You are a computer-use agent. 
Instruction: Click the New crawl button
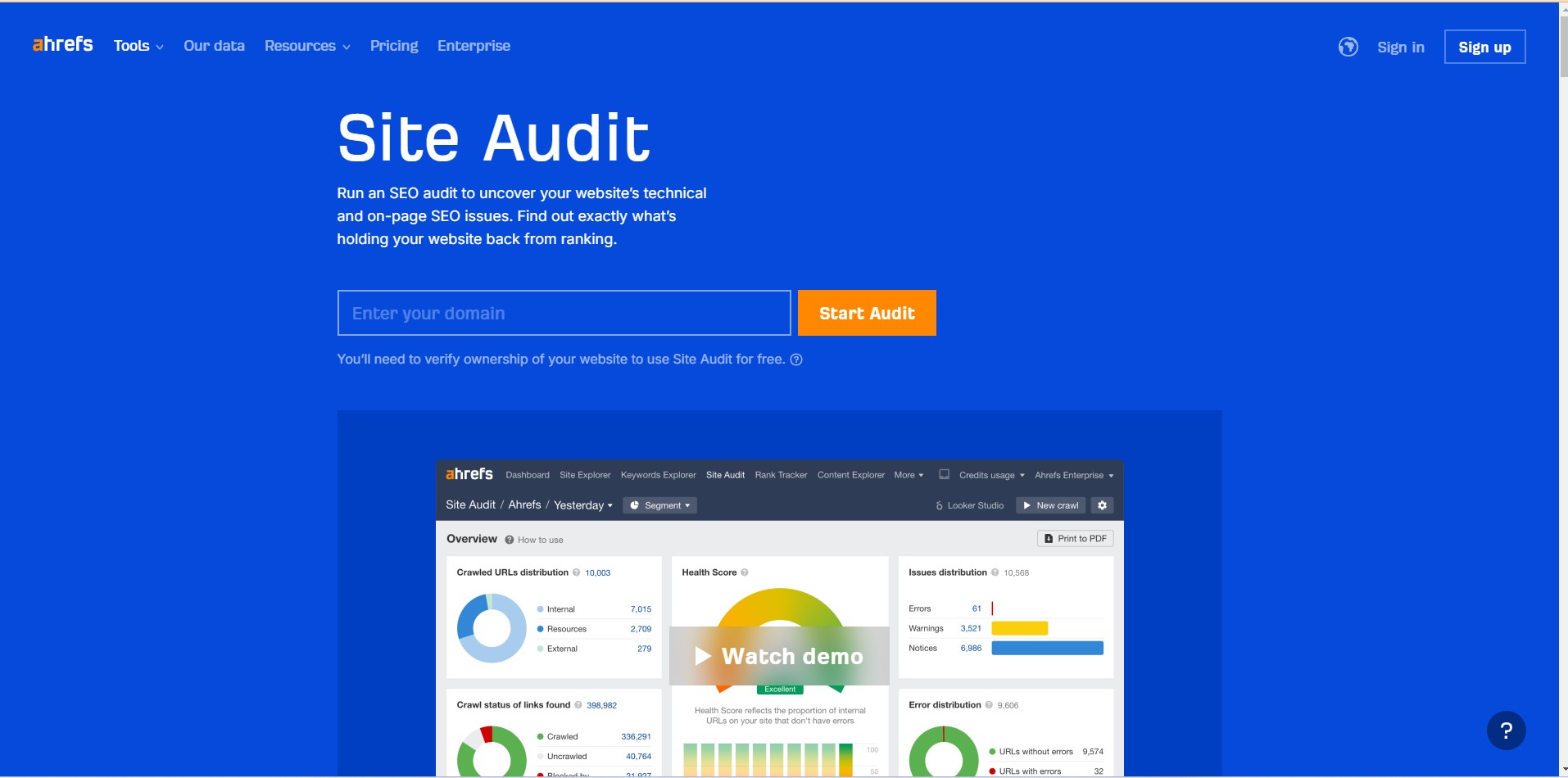(x=1050, y=505)
